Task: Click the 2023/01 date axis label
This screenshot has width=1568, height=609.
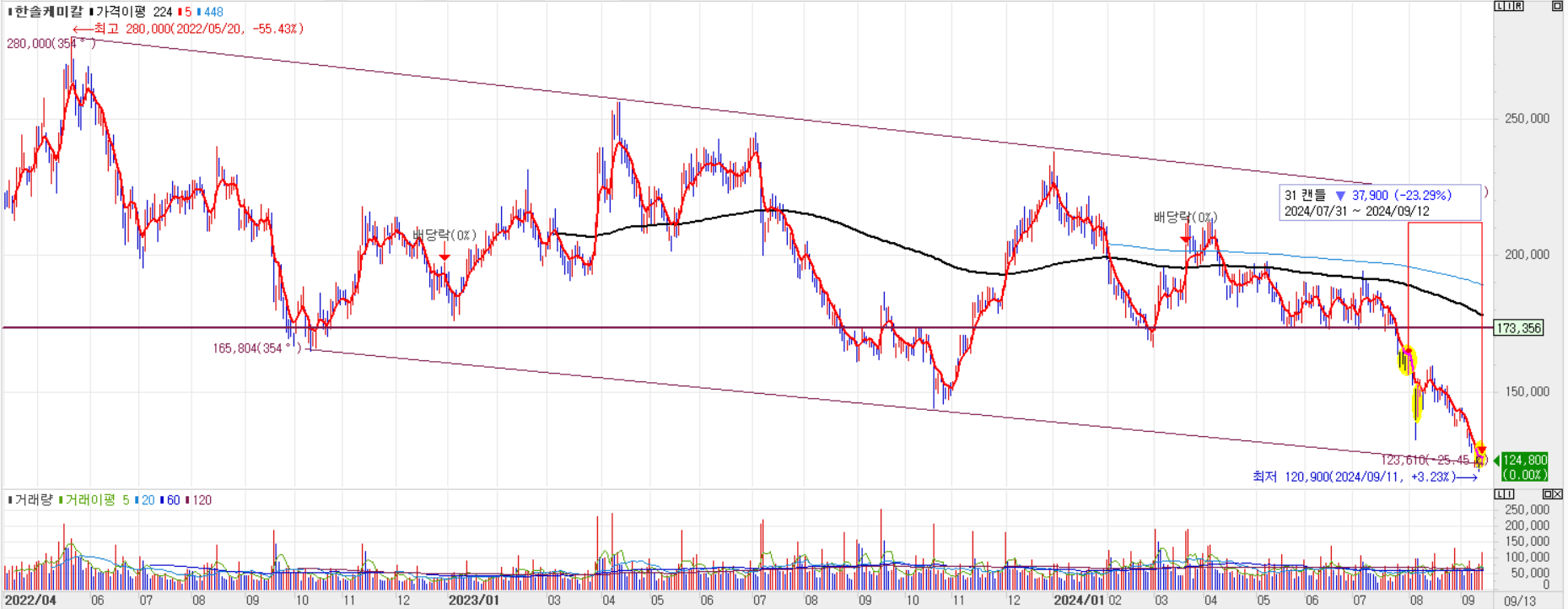Action: pos(474,601)
